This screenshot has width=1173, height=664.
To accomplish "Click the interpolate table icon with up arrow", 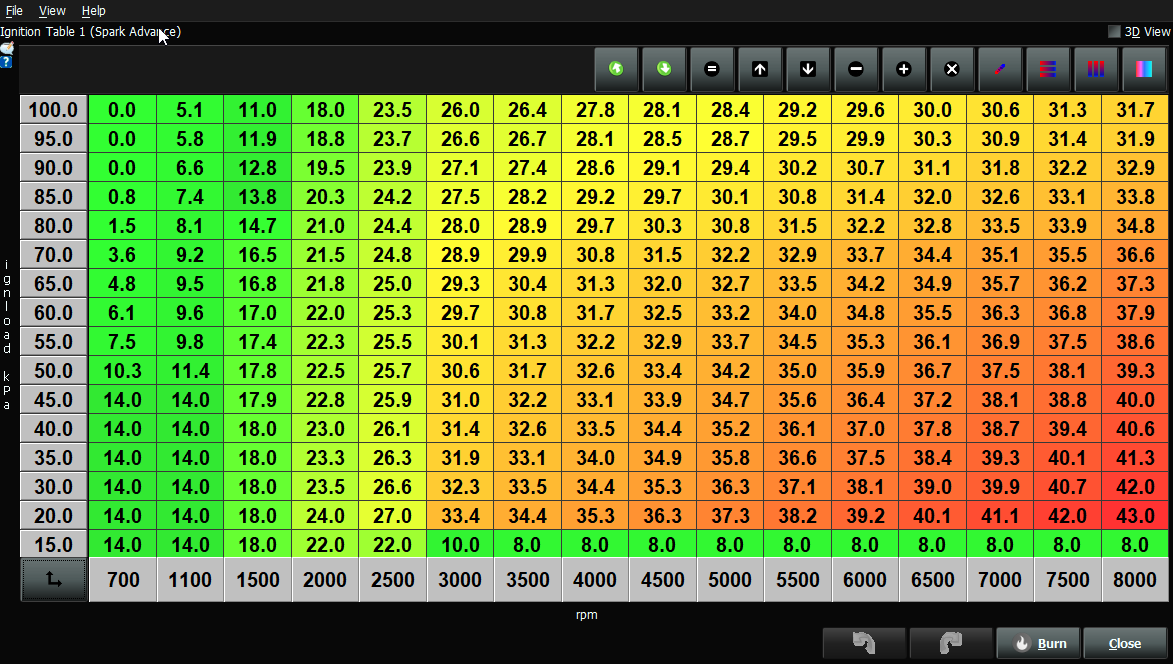I will click(x=616, y=69).
